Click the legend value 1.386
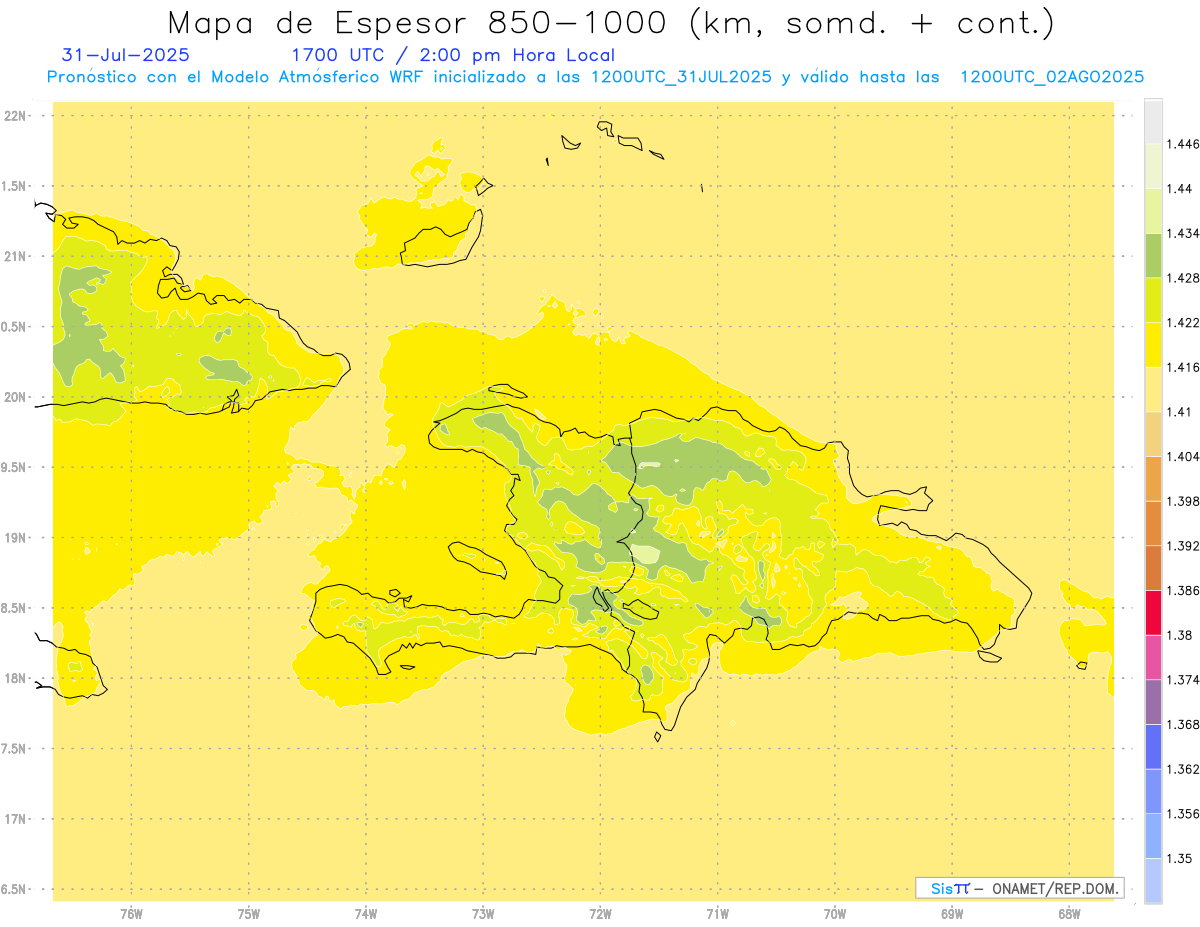1200x927 pixels. pyautogui.click(x=1184, y=590)
